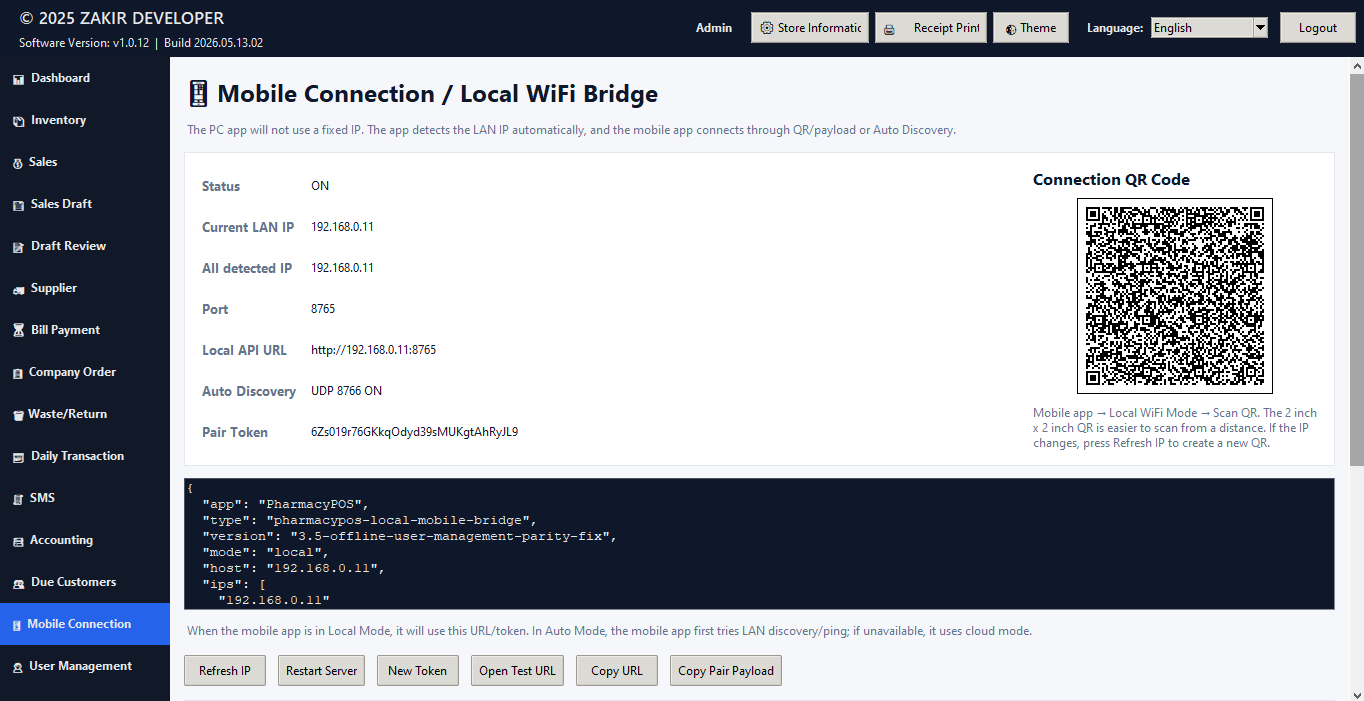Open Receipt Print settings
Viewport: 1364px width, 701px height.
point(931,28)
